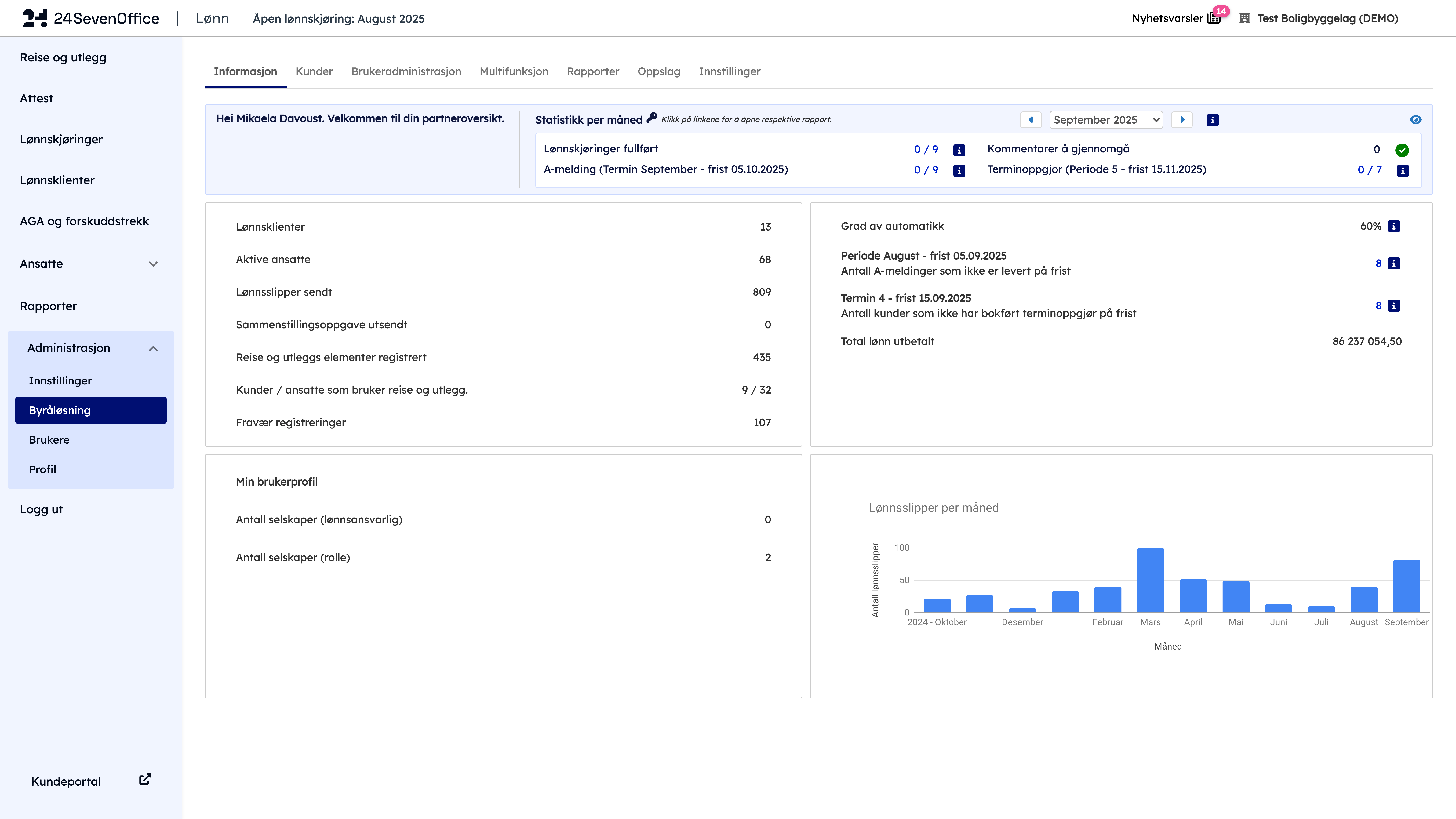Click the building icon beside Test Boligbyggelag

(1245, 18)
